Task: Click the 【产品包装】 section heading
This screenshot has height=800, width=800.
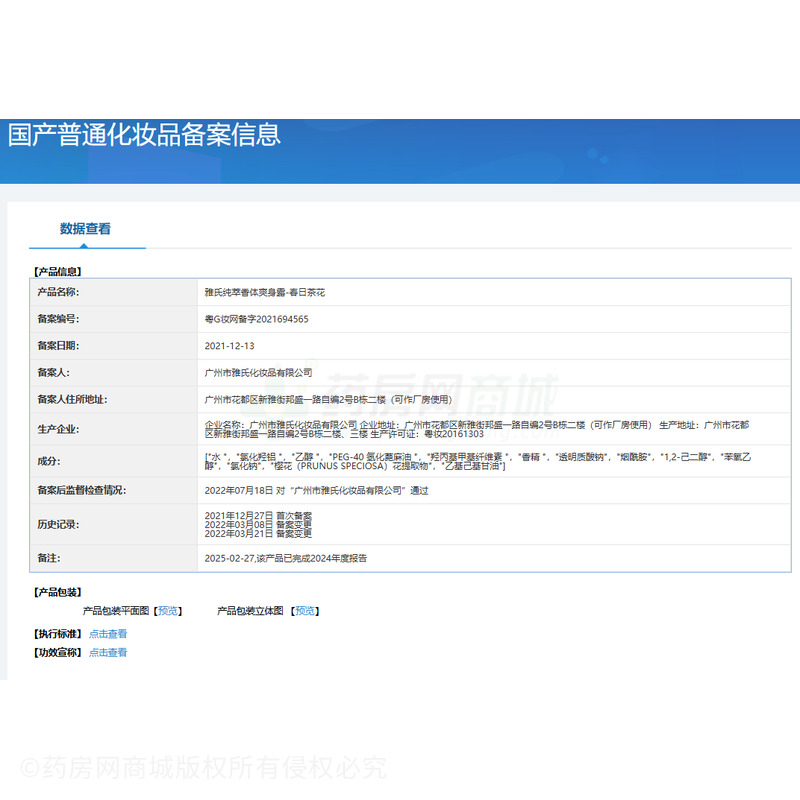Action: click(x=58, y=592)
